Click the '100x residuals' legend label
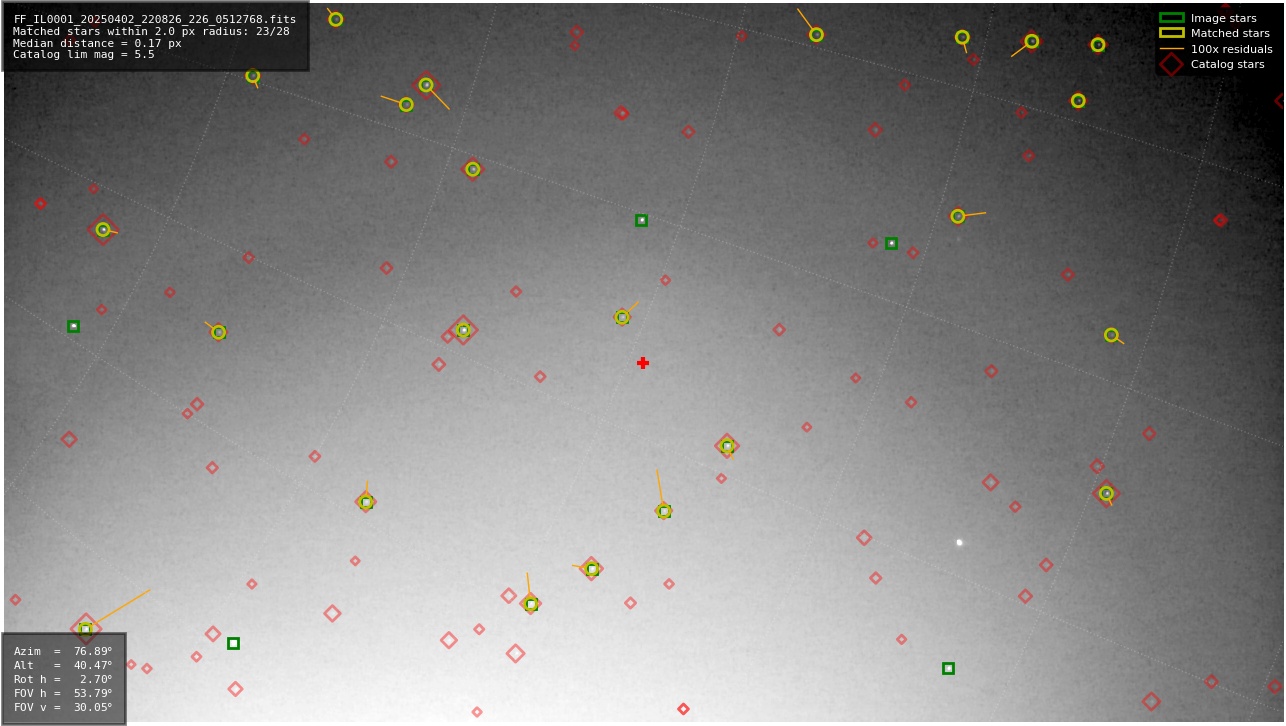 1231,49
